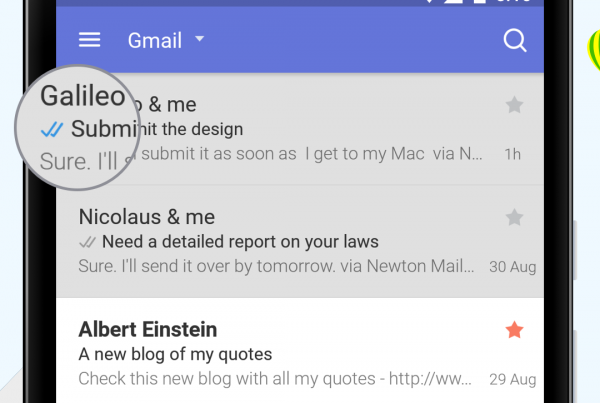Click the 29 Aug date label

[x=513, y=379]
